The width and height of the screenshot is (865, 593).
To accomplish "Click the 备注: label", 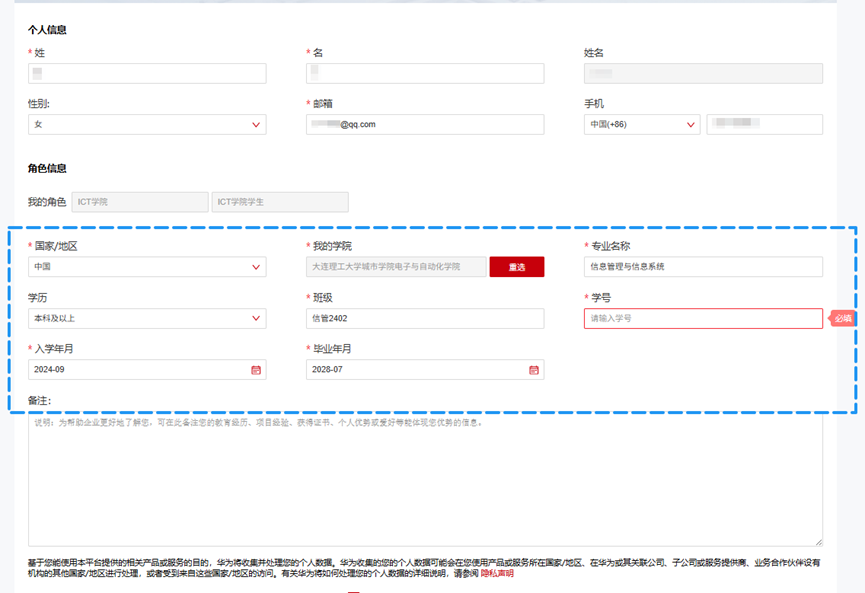I will click(x=39, y=400).
